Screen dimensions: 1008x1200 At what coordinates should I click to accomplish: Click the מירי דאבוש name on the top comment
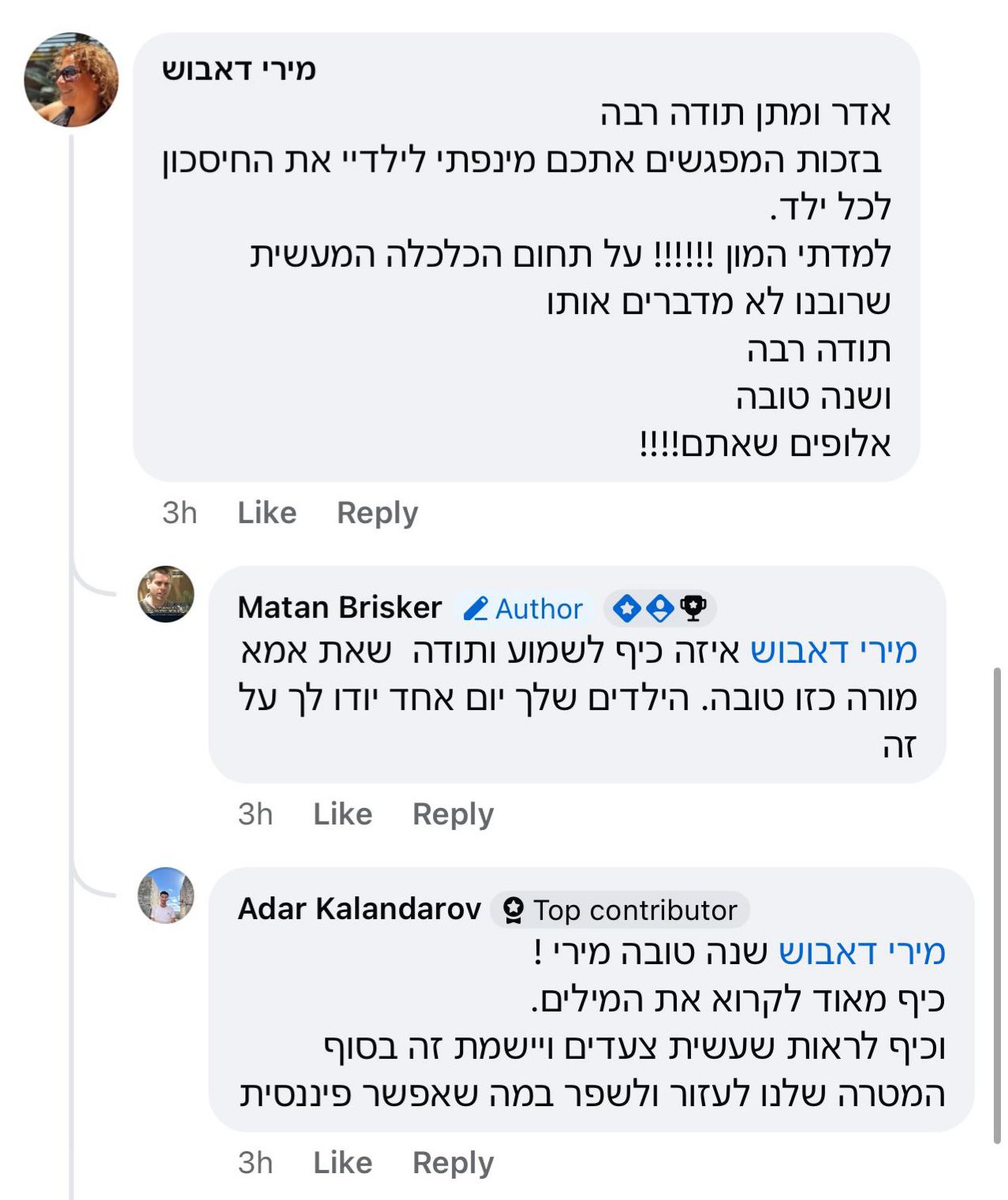click(x=239, y=69)
